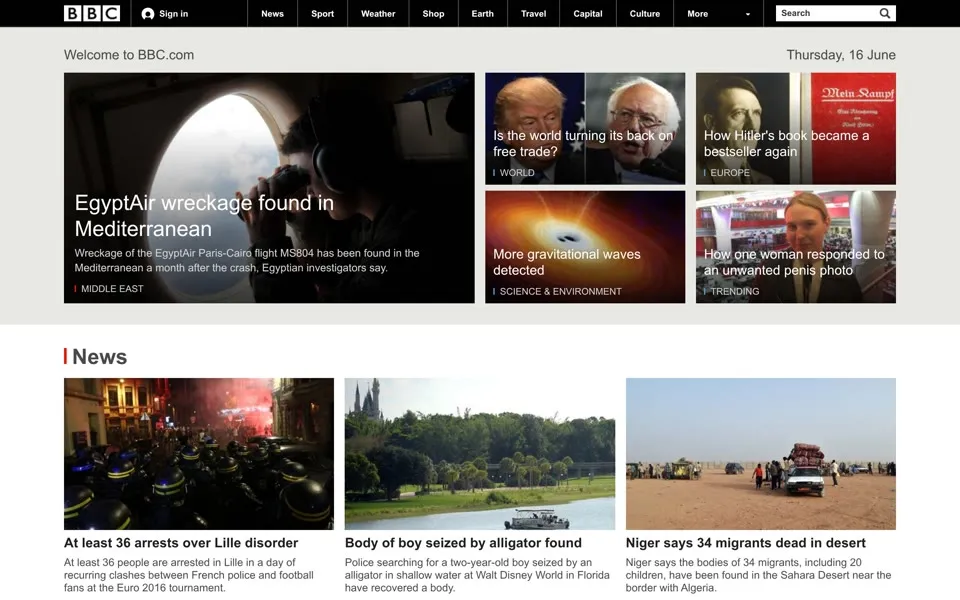Image resolution: width=960 pixels, height=600 pixels.
Task: Open EgyptAir wreckage found in Mediterranean headline
Action: [204, 216]
